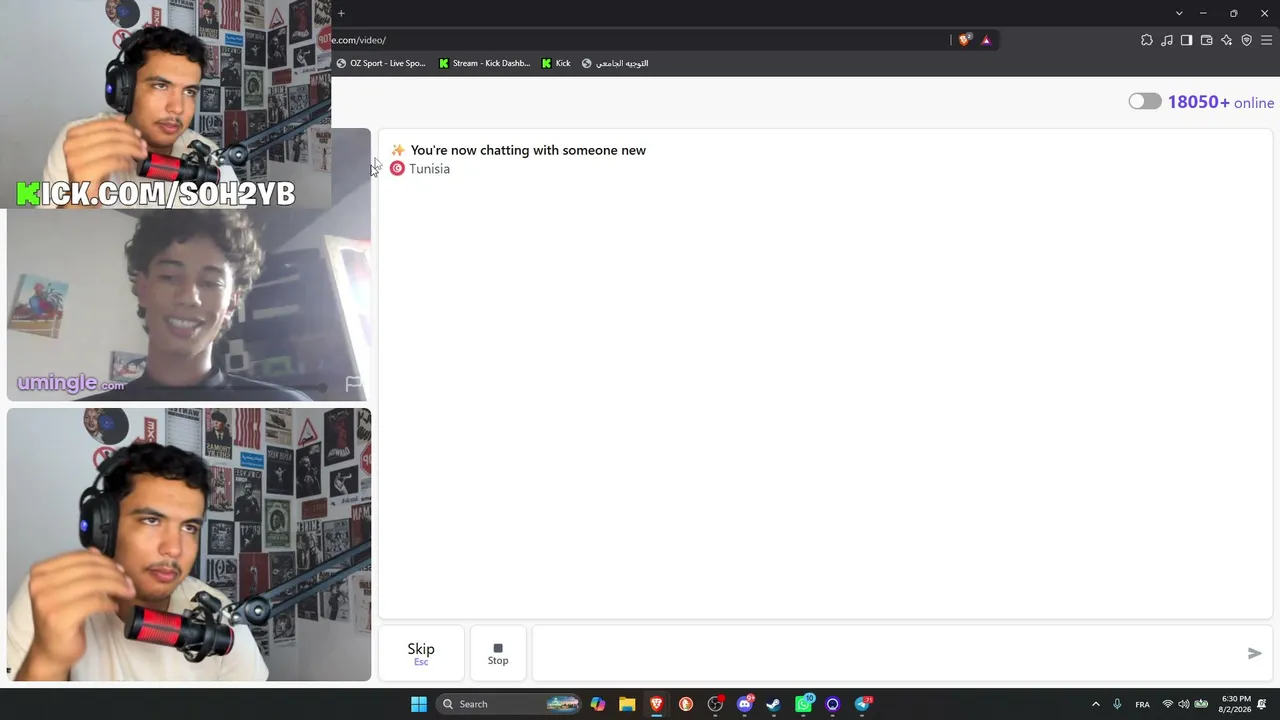Viewport: 1280px width, 720px height.
Task: Click the taskbar Search box
Action: coord(510,704)
